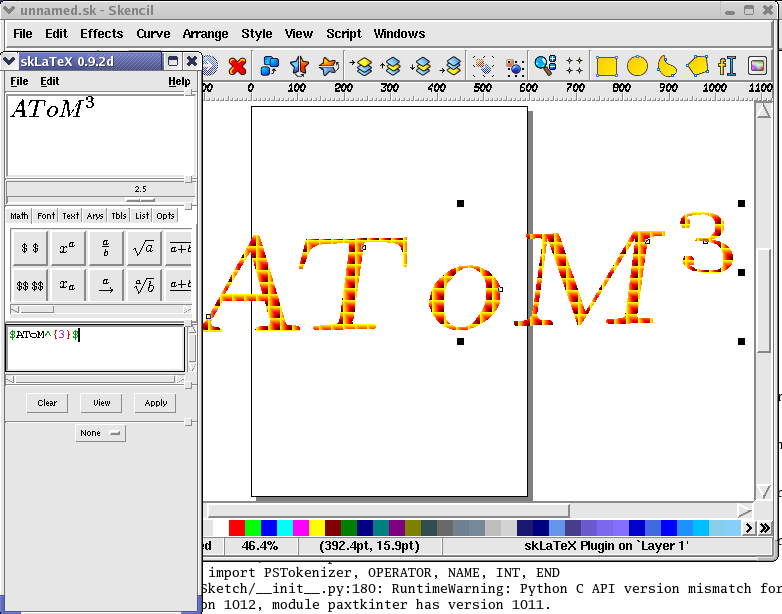Open the None dropdown in skLaTeX
The height and width of the screenshot is (614, 782).
(x=100, y=433)
